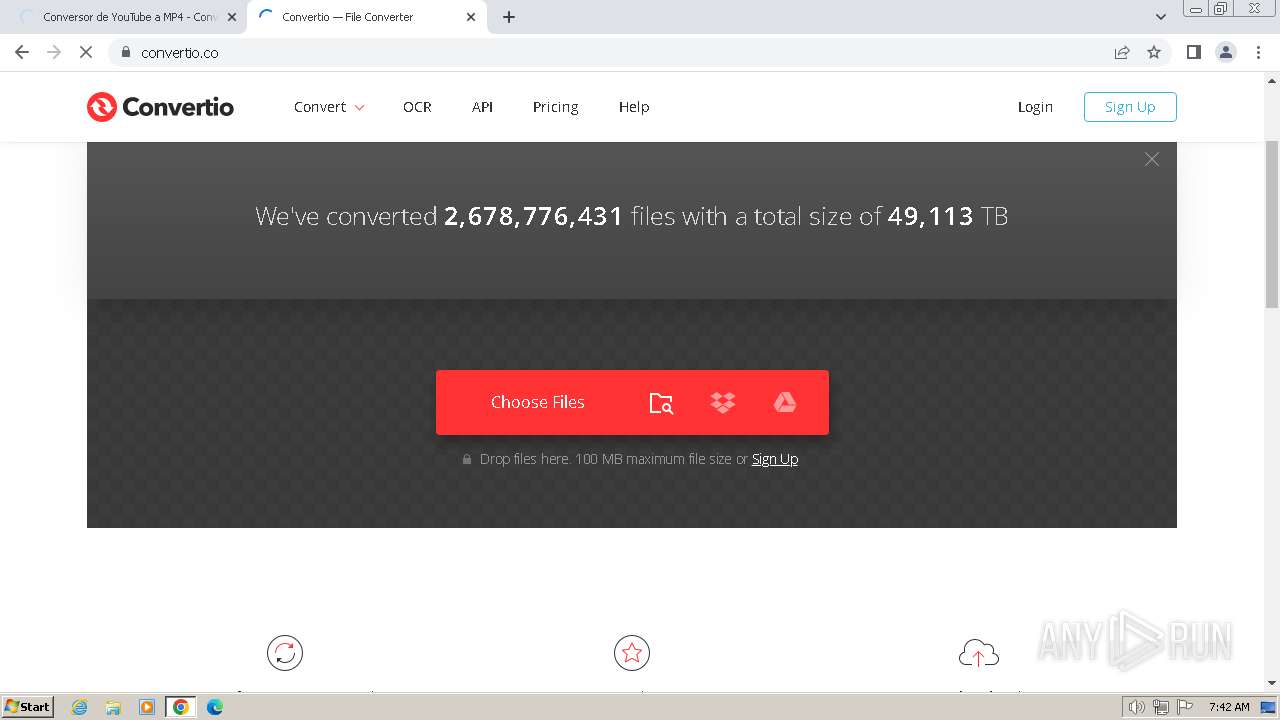The image size is (1280, 720).
Task: Open volume control in system tray
Action: pos(1137,707)
